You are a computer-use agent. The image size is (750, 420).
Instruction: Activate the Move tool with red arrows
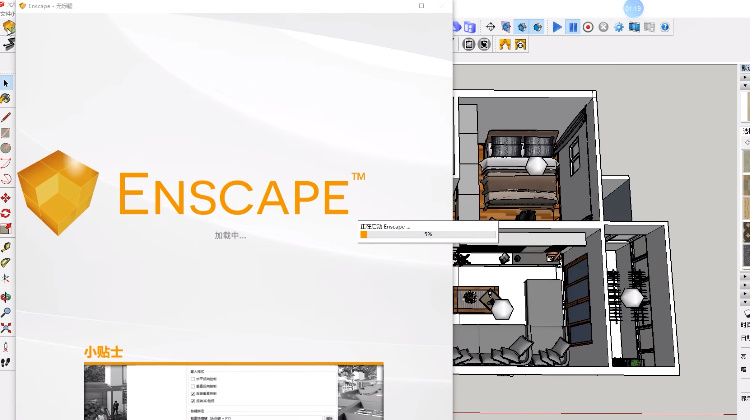click(6, 198)
